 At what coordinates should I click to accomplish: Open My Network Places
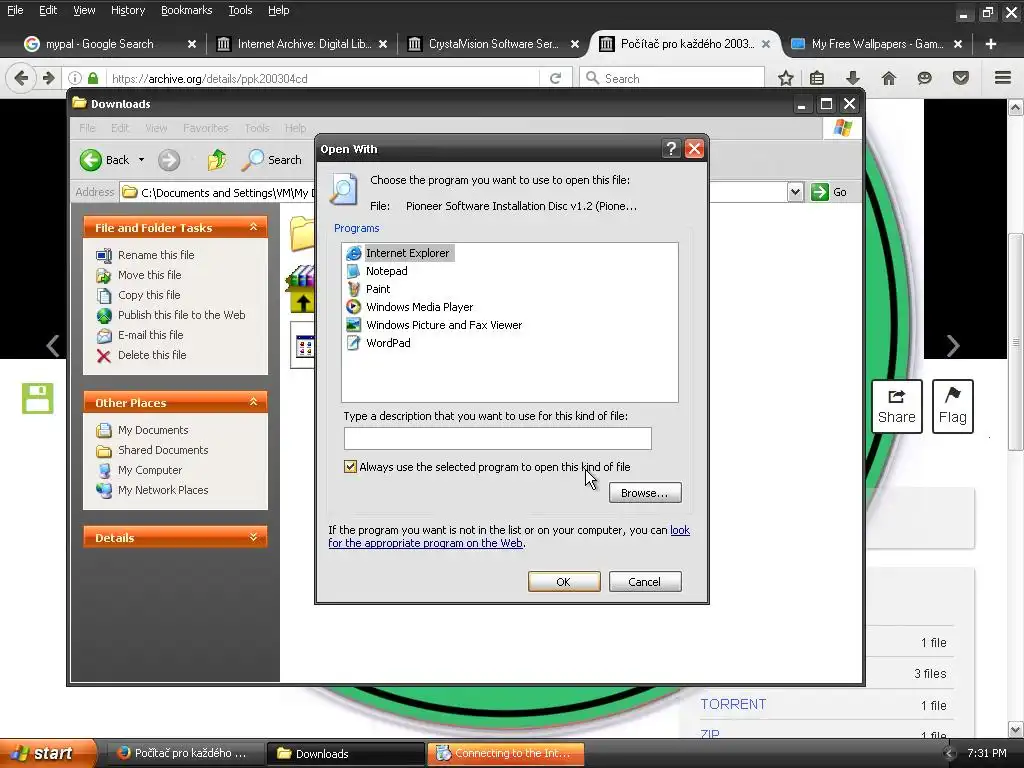(163, 490)
